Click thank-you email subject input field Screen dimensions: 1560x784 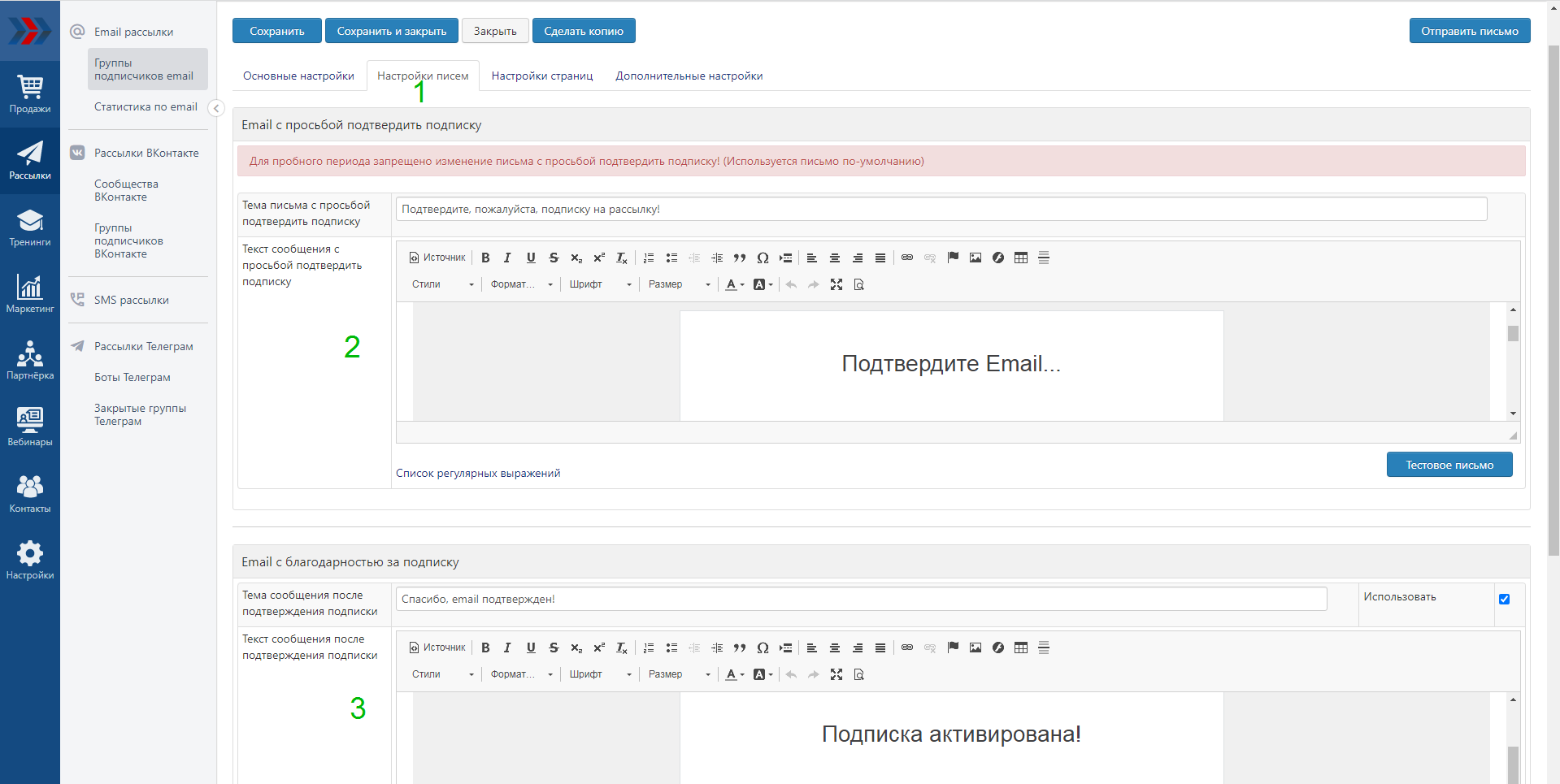(861, 599)
